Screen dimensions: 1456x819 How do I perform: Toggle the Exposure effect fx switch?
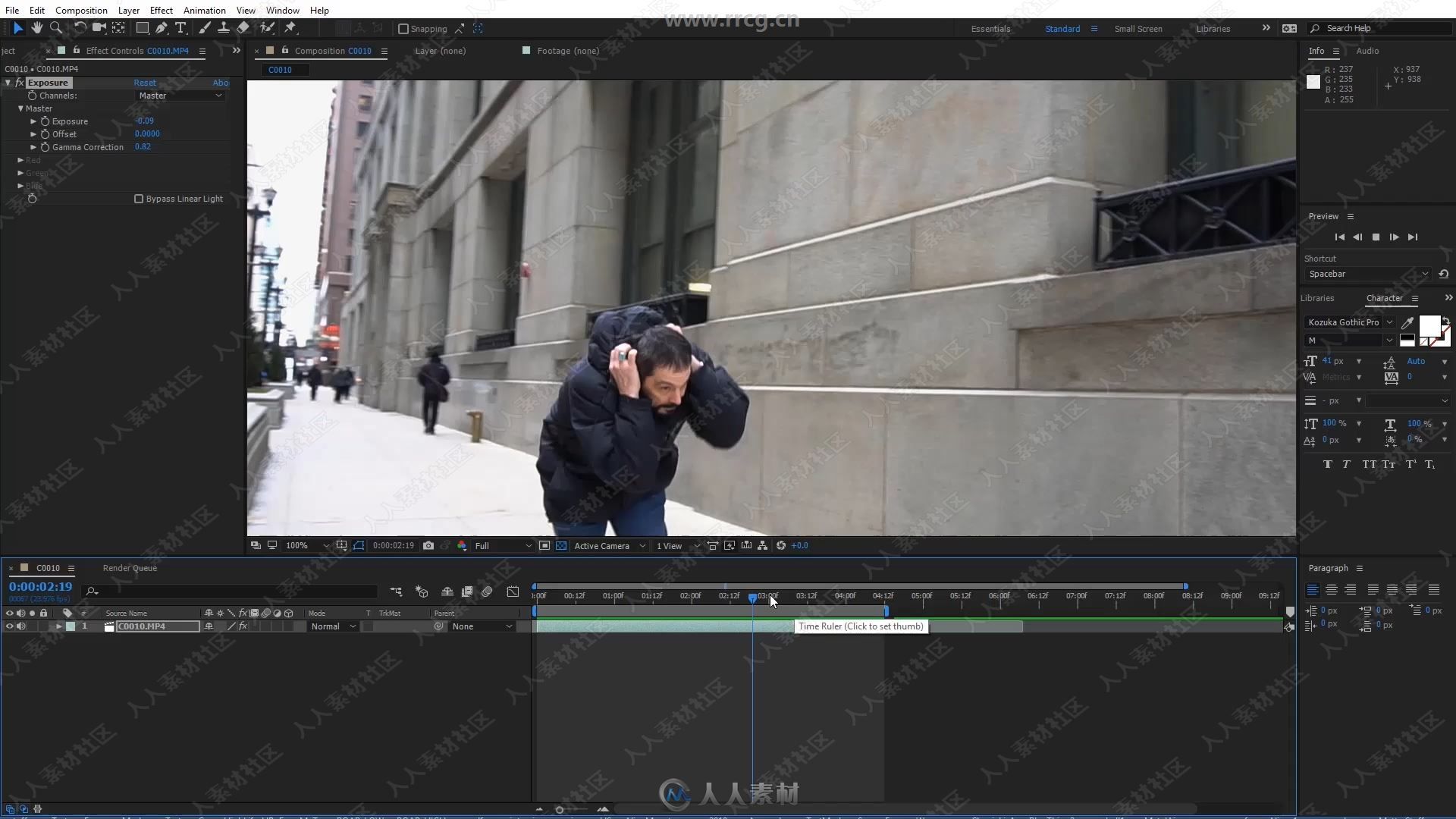tap(20, 83)
